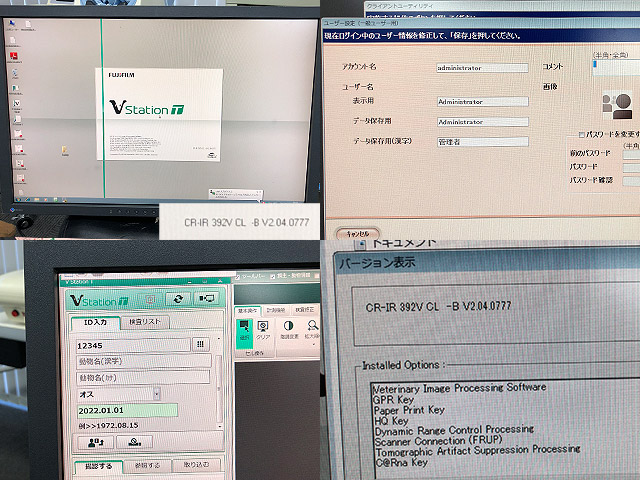Select the "Paper Print Key" option row

409,410
